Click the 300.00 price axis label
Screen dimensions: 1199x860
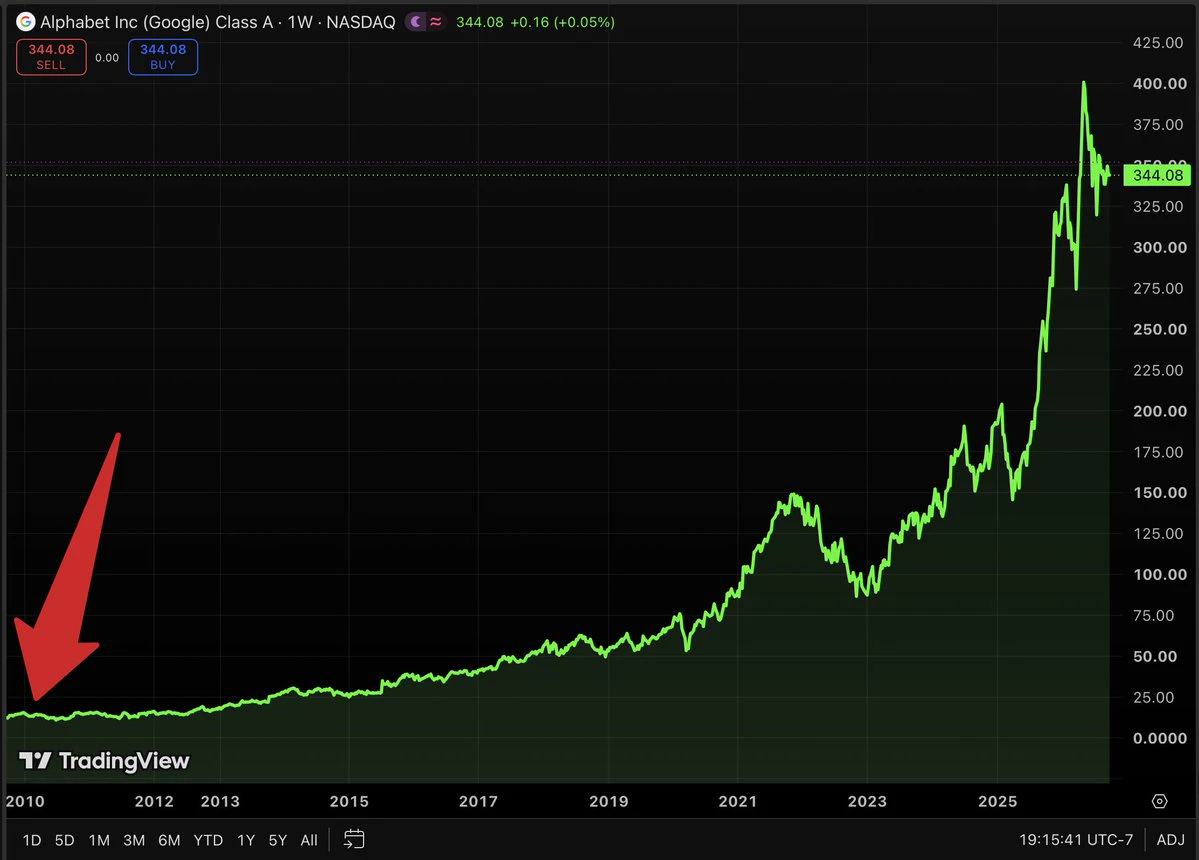tap(1159, 247)
